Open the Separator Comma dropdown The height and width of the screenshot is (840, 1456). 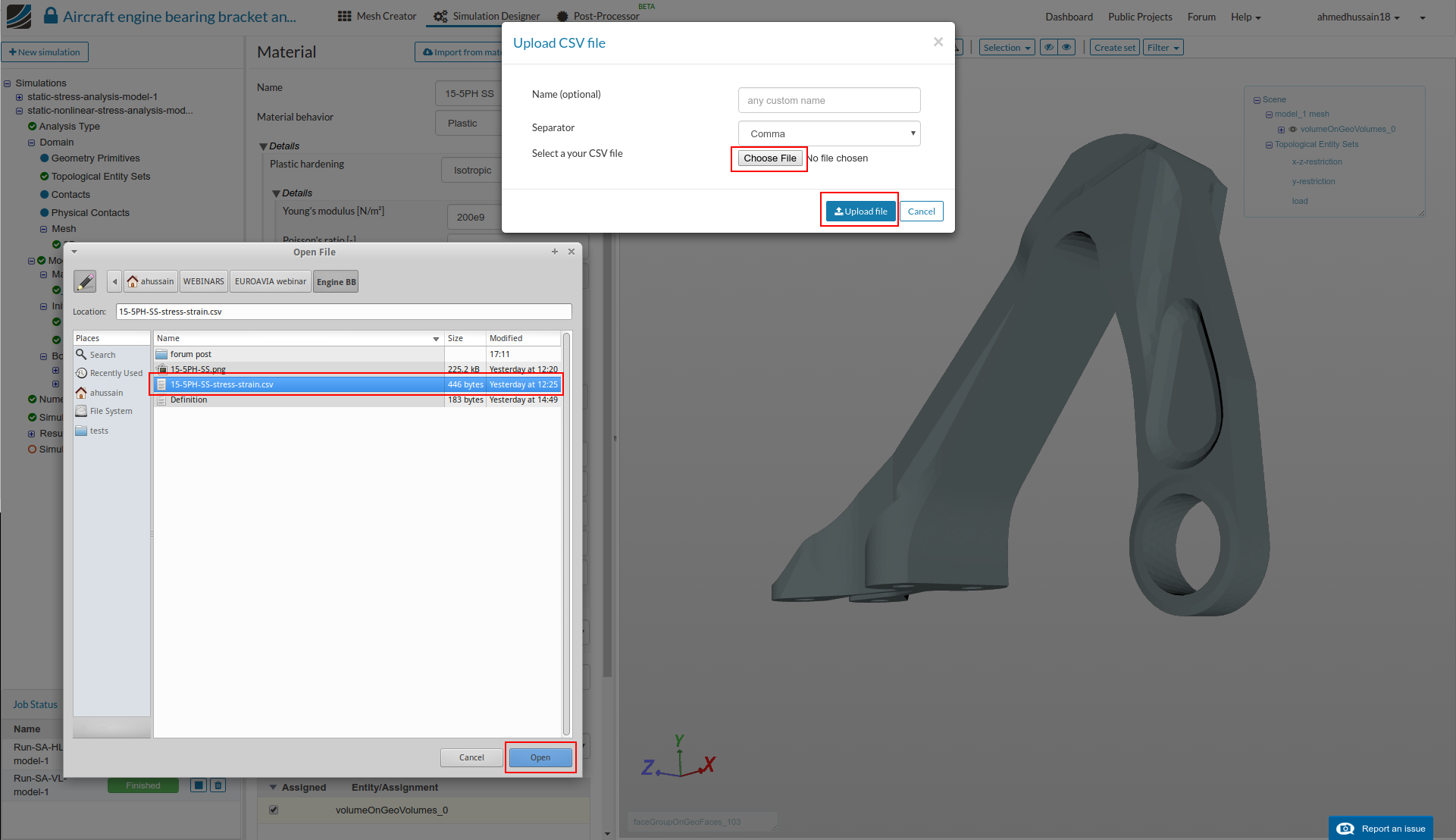tap(828, 133)
